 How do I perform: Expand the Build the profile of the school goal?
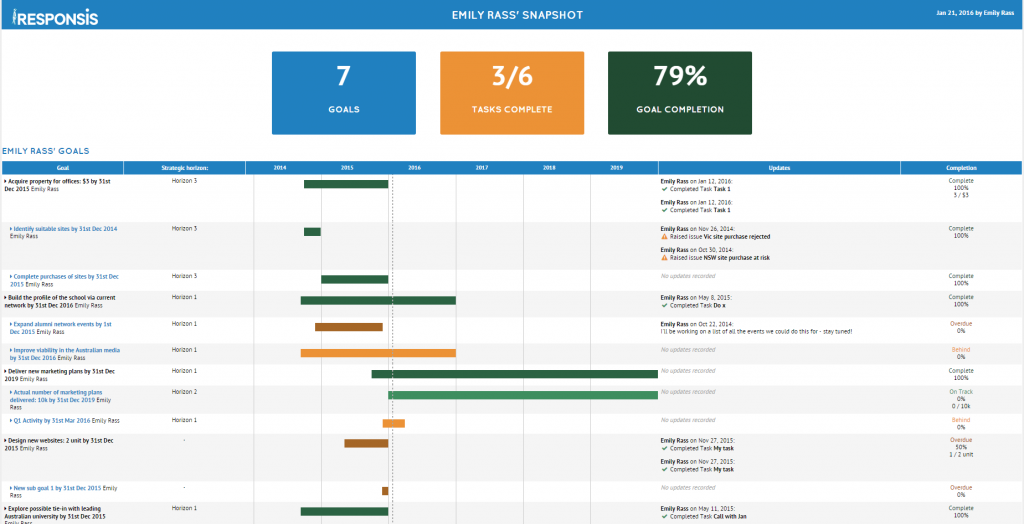[x=5, y=297]
